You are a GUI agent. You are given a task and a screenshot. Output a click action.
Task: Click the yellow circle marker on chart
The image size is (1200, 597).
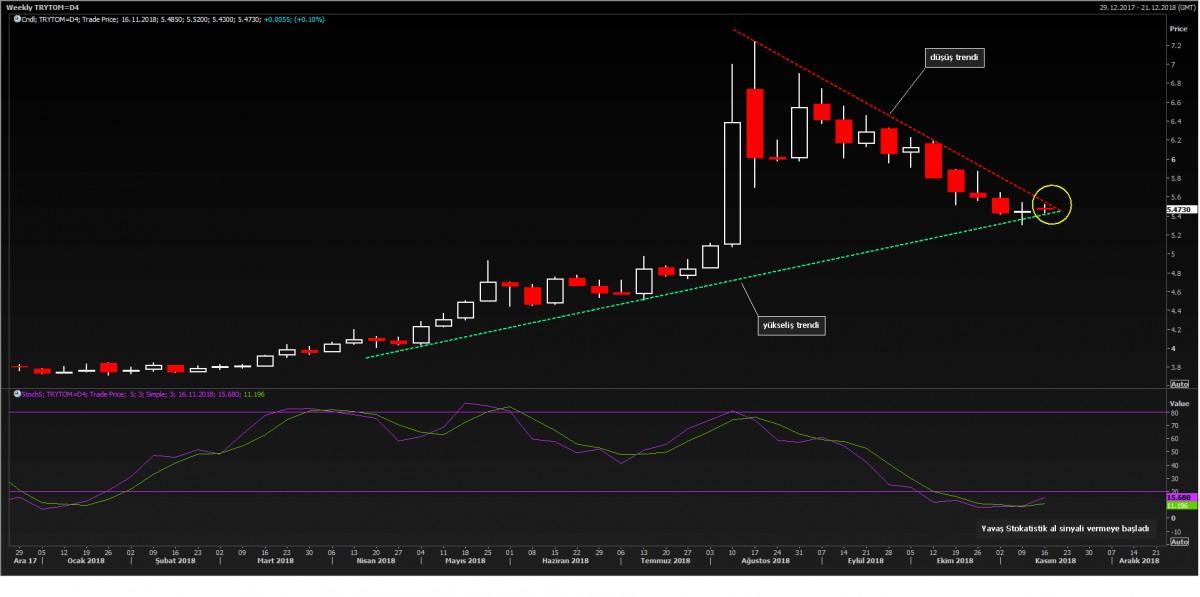(x=1052, y=204)
